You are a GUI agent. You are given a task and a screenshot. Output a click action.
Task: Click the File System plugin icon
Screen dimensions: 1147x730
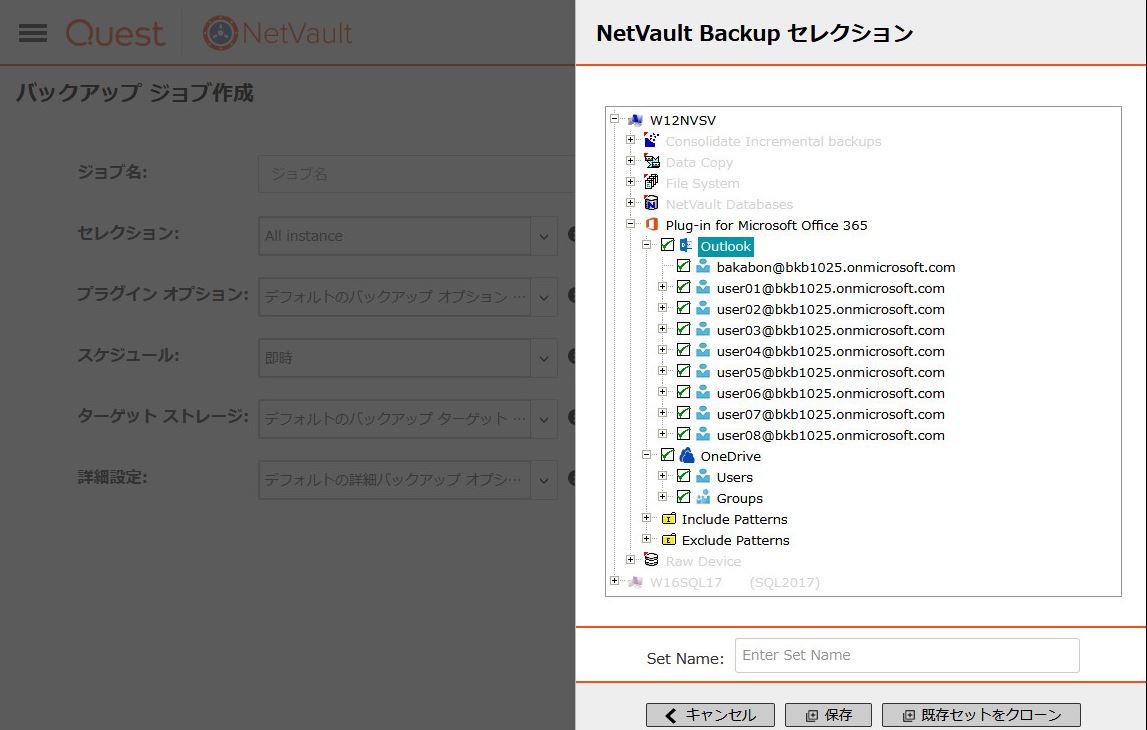pos(651,181)
